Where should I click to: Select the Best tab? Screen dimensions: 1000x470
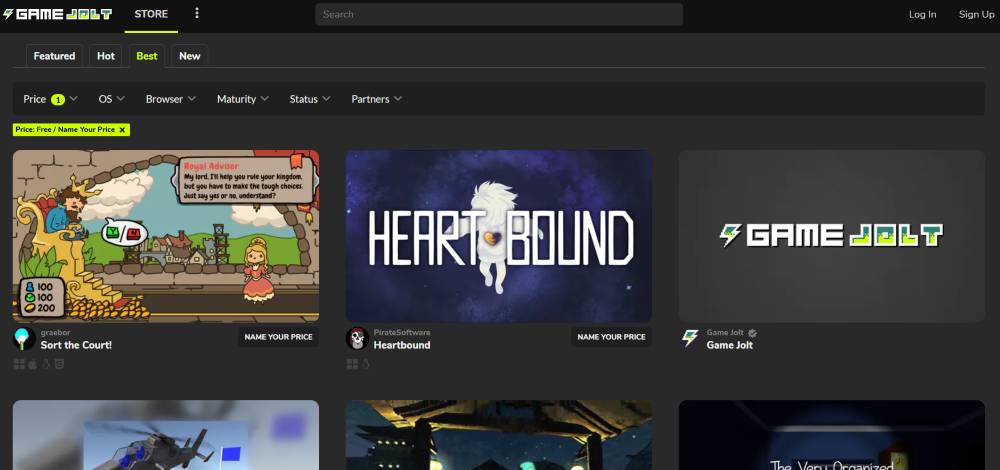pyautogui.click(x=147, y=56)
